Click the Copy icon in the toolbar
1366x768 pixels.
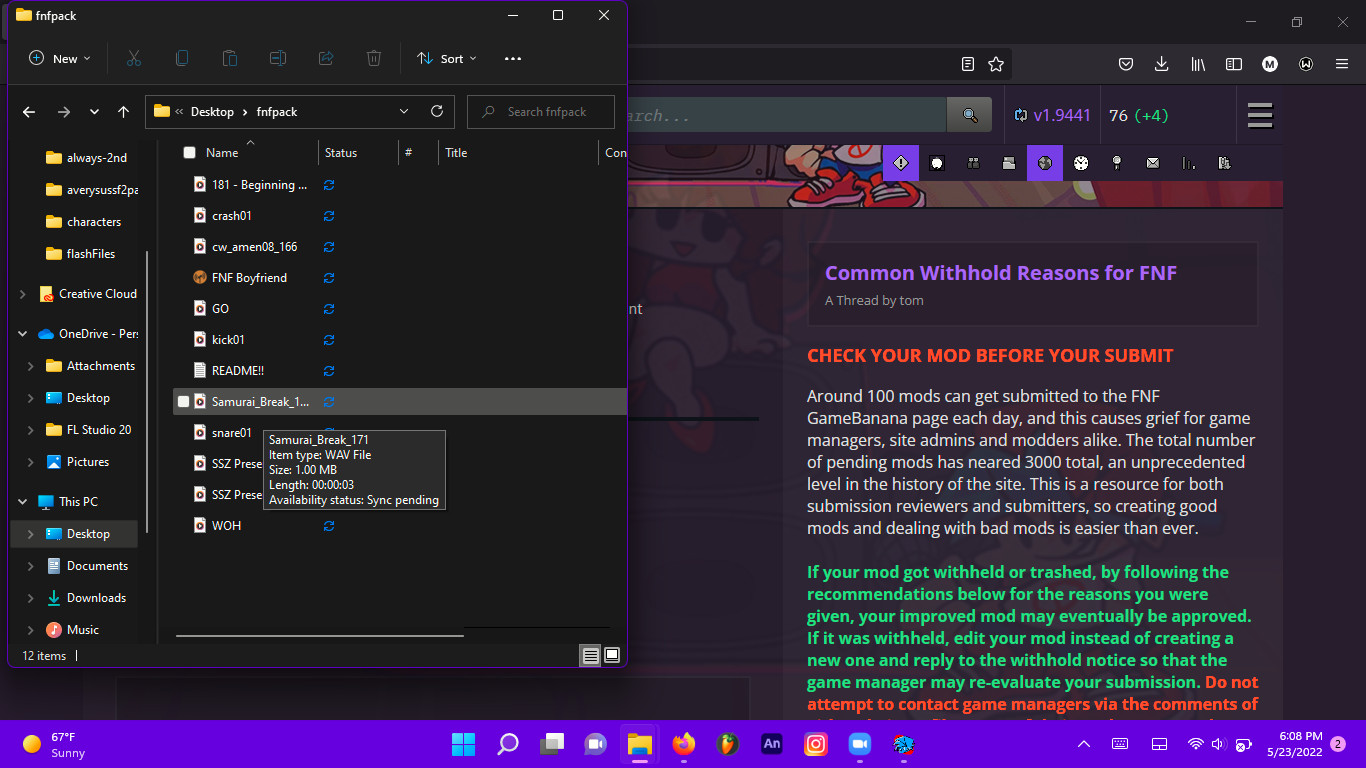182,58
